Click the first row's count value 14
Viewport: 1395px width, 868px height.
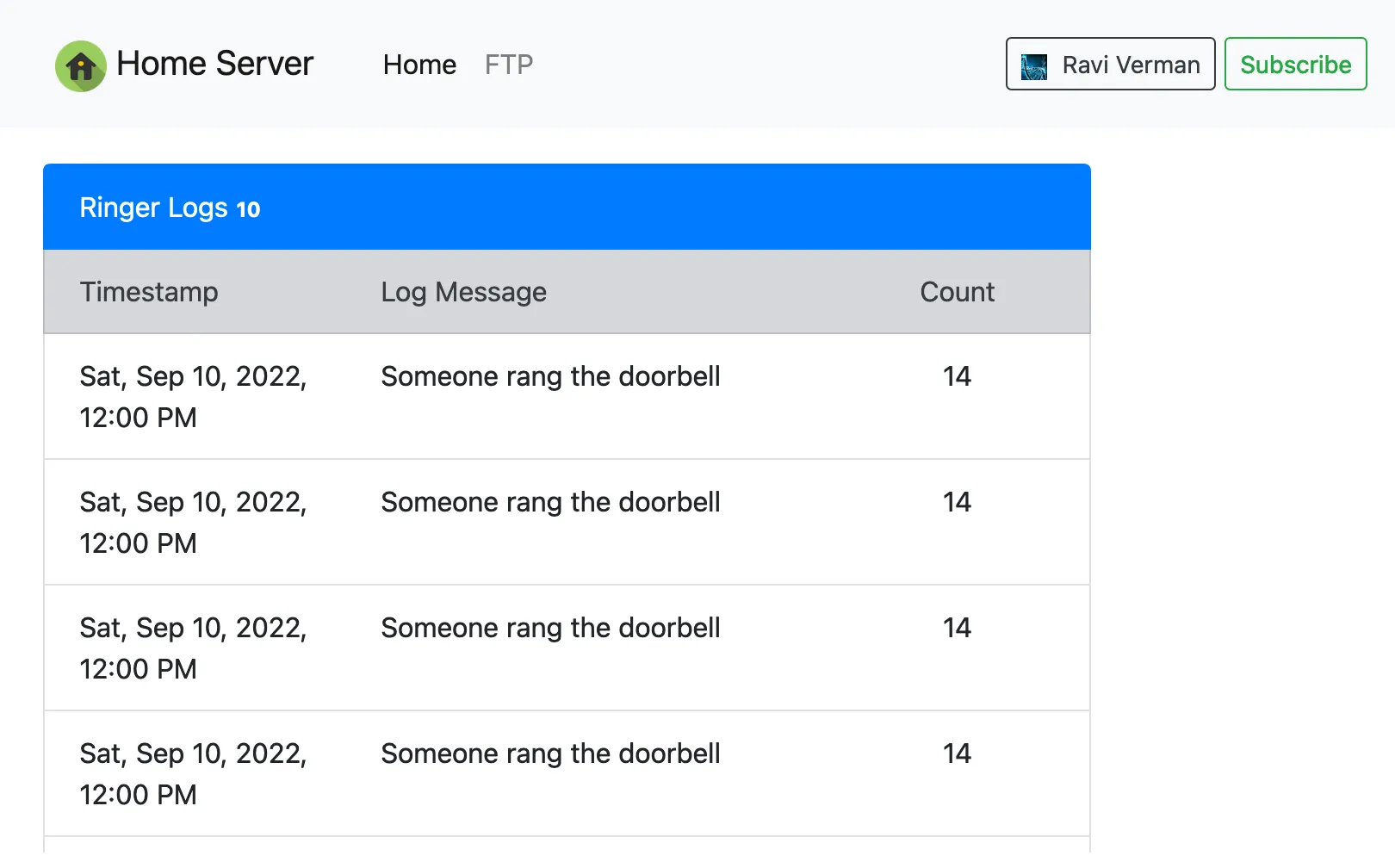coord(957,376)
